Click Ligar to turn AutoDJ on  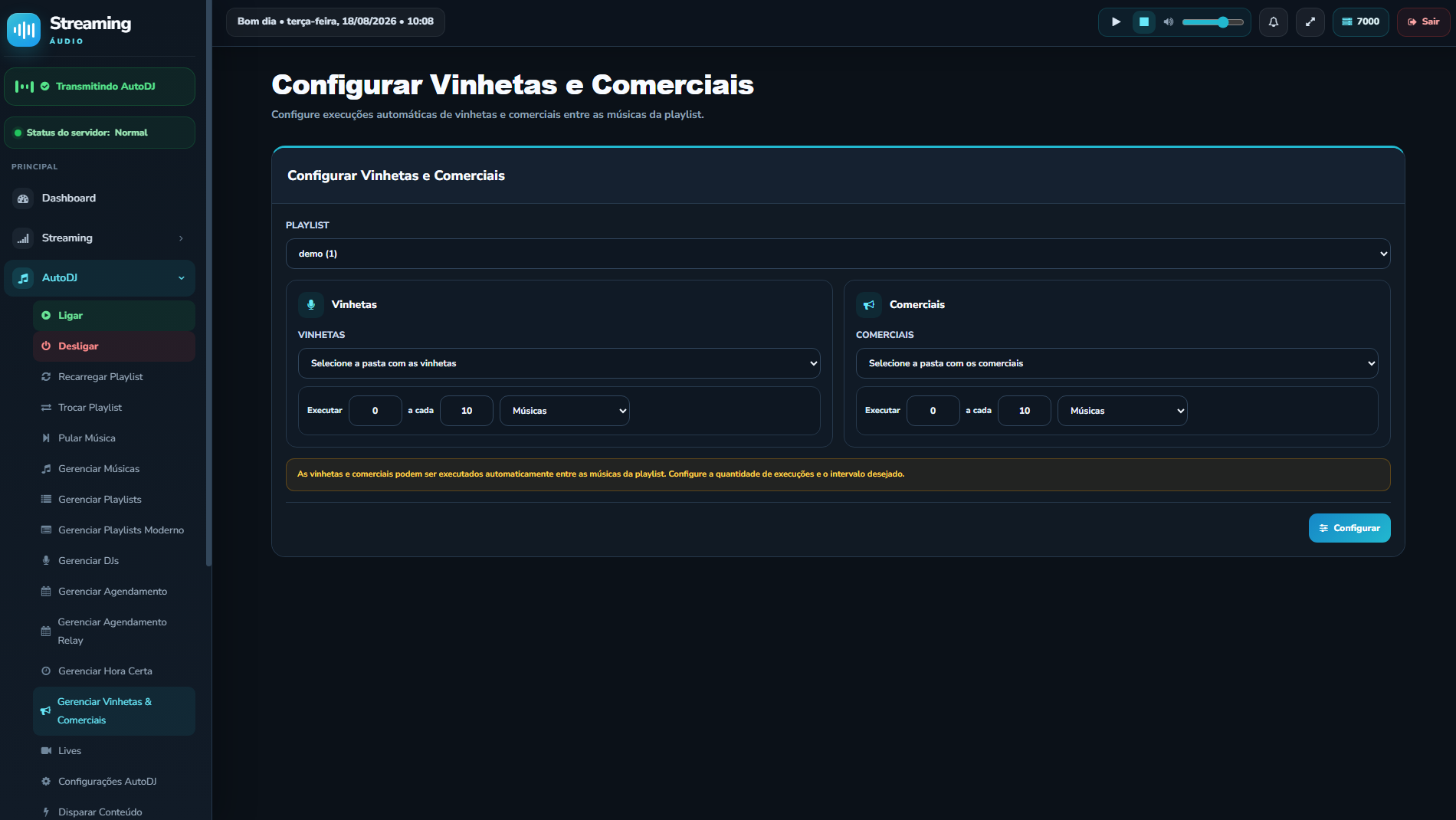click(114, 316)
